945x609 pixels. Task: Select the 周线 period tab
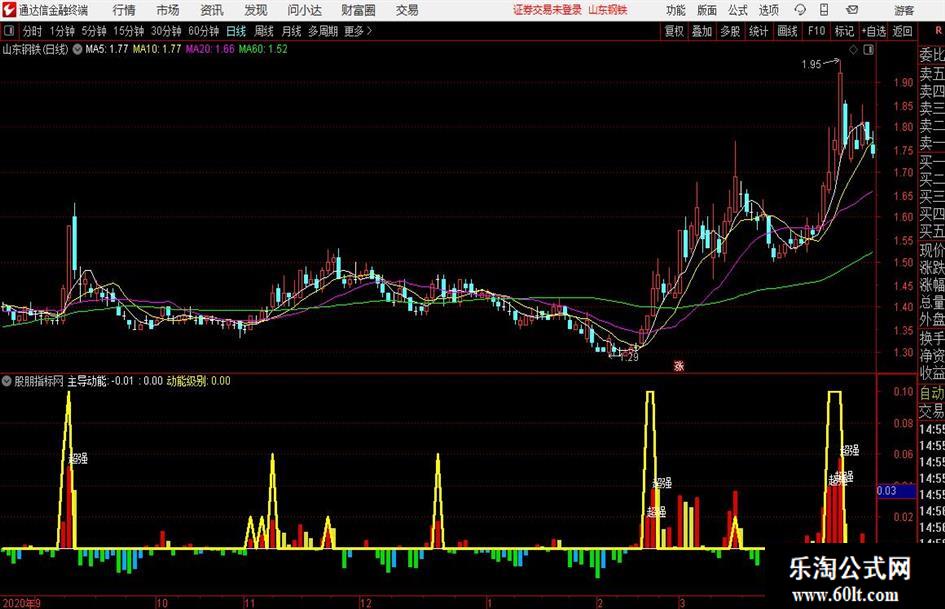[x=264, y=31]
